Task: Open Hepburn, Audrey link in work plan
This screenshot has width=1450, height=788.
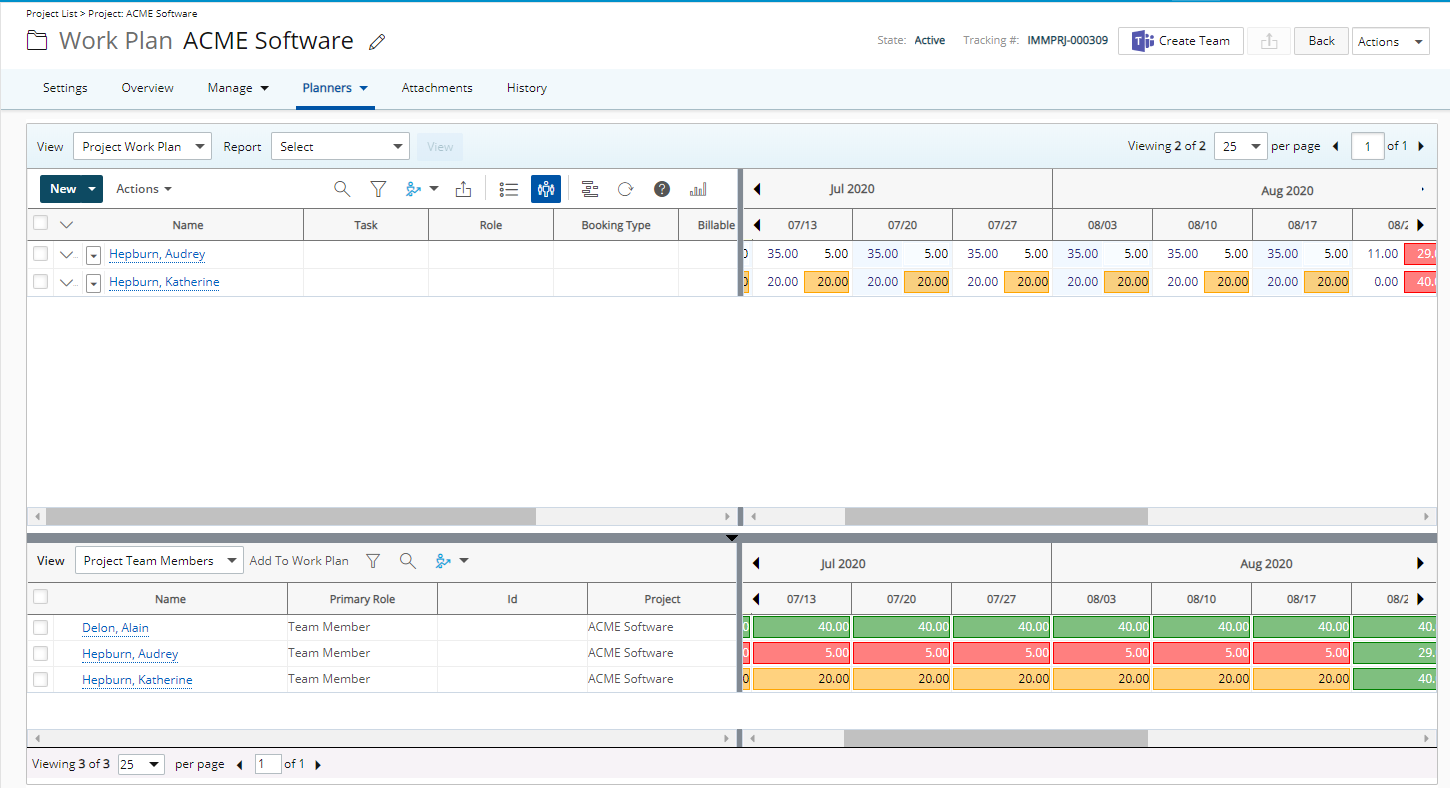Action: (x=157, y=254)
